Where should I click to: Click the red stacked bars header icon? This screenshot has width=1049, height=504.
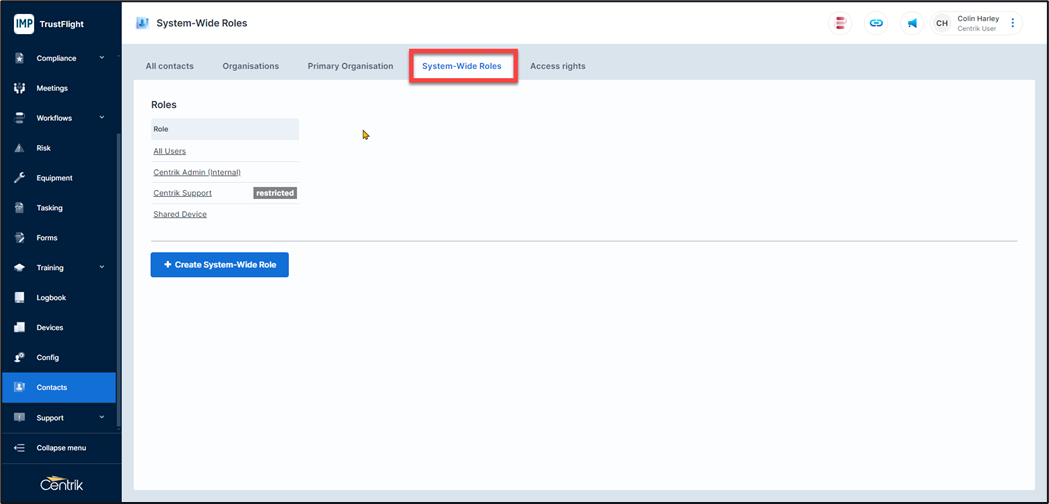pyautogui.click(x=840, y=23)
